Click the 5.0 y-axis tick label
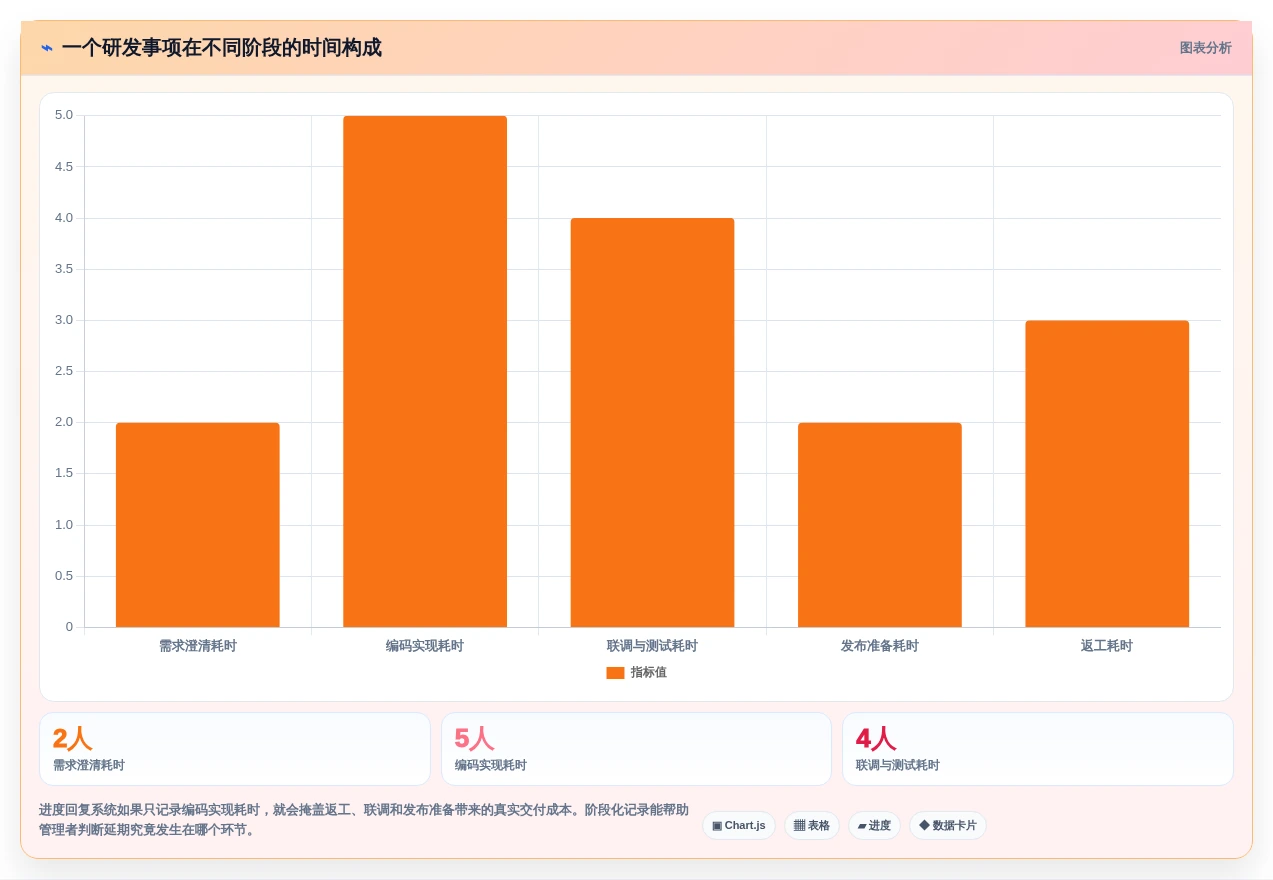This screenshot has height=880, width=1273. click(64, 115)
